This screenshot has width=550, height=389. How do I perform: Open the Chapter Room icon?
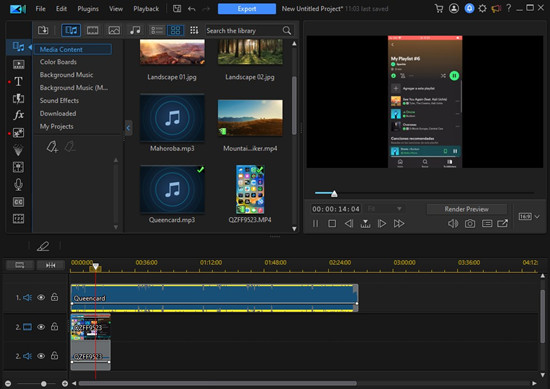click(x=18, y=219)
